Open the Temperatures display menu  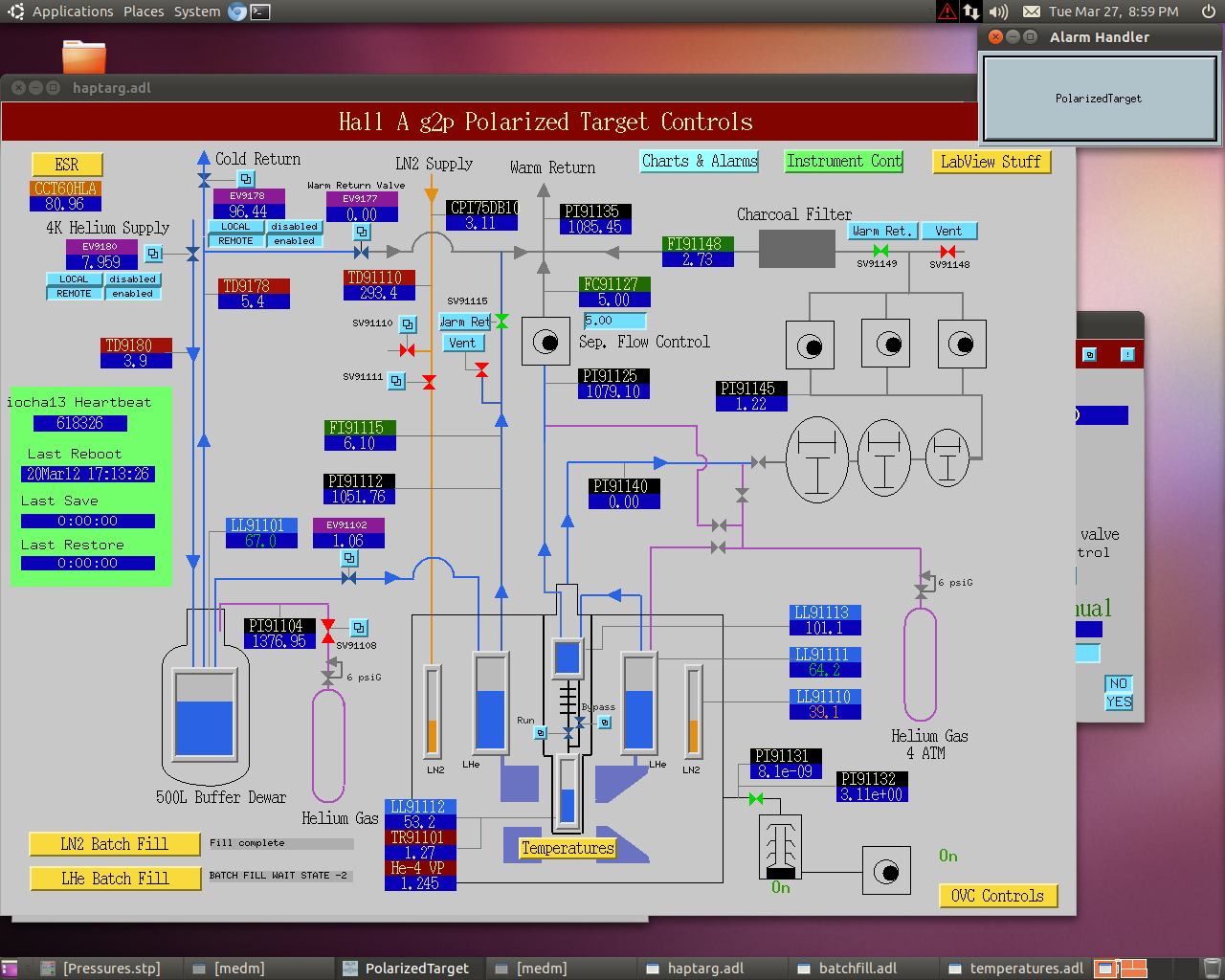pyautogui.click(x=568, y=848)
